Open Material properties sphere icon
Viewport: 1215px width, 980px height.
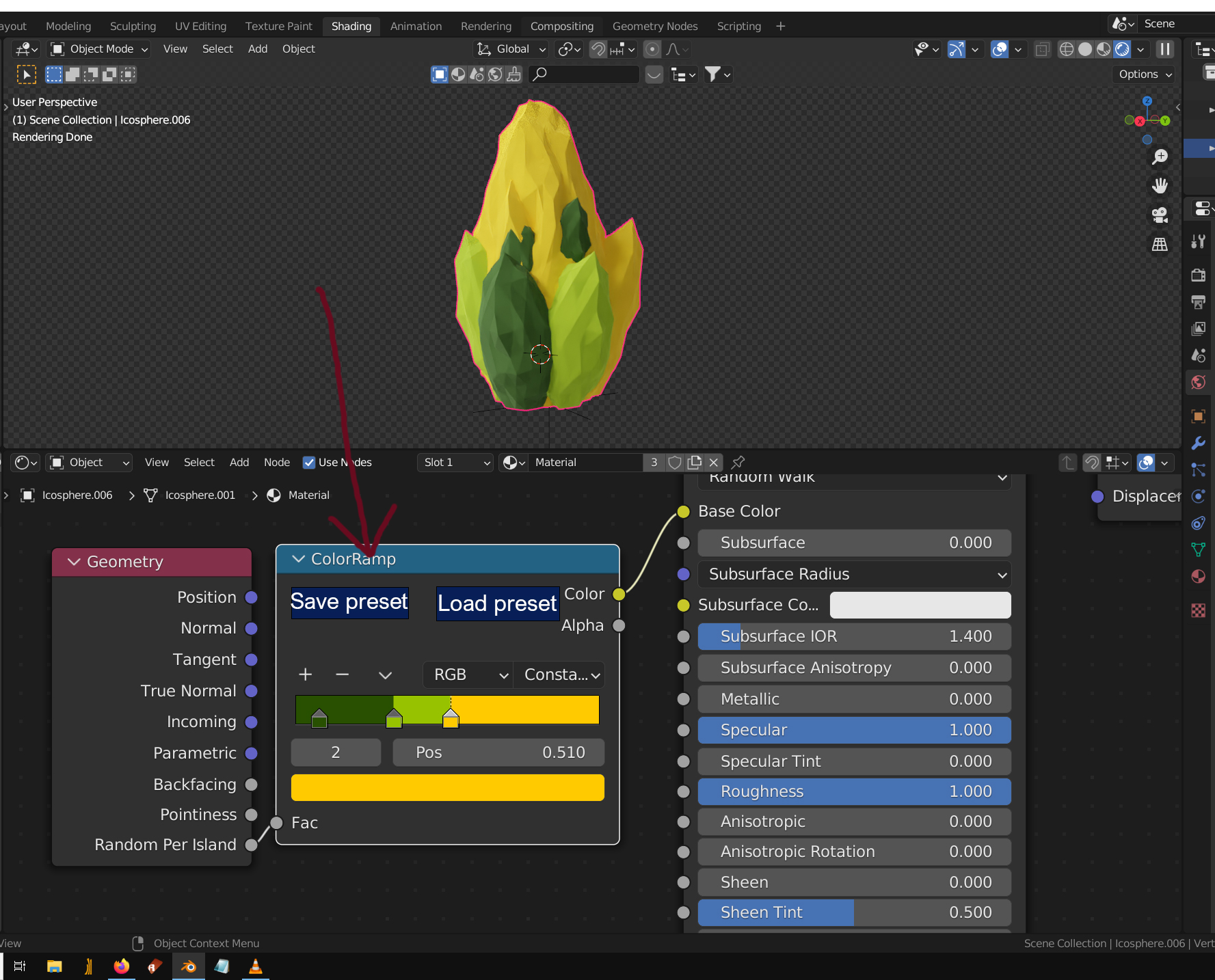coord(1198,576)
